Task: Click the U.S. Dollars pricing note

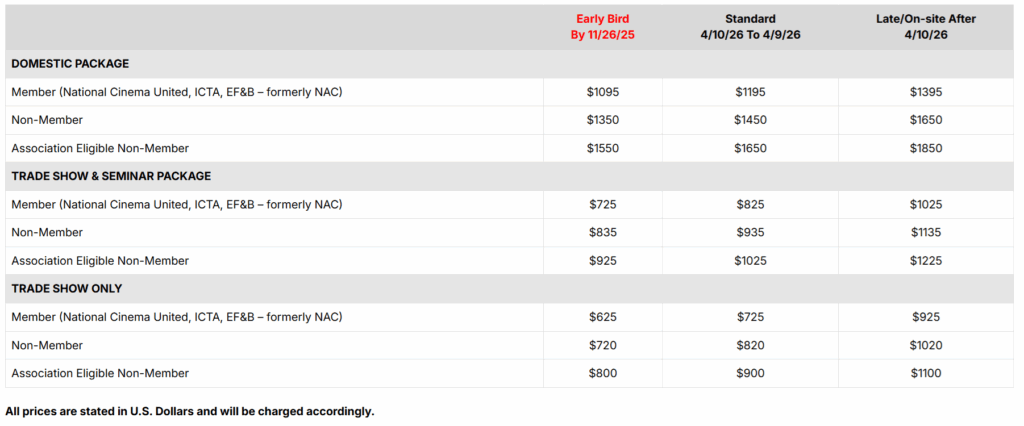Action: [190, 411]
